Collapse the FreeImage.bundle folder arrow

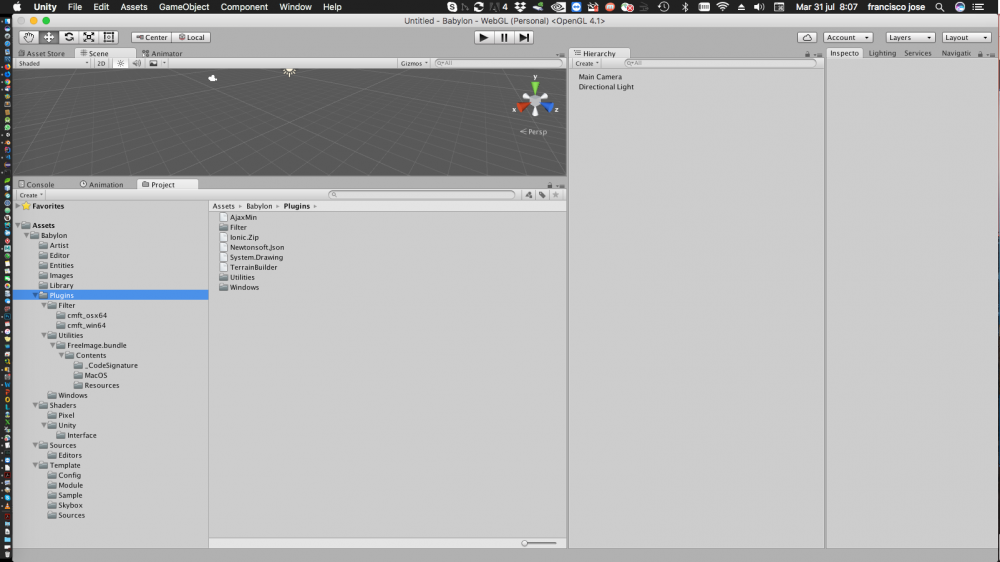coord(53,345)
